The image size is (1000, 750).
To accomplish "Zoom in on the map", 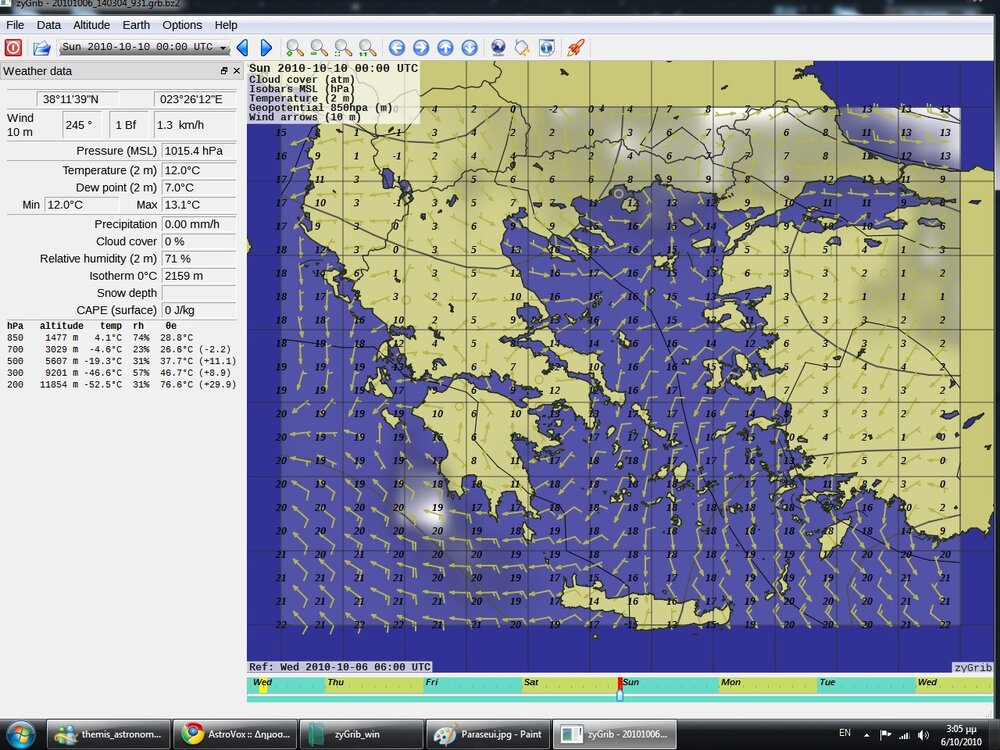I will pos(294,47).
